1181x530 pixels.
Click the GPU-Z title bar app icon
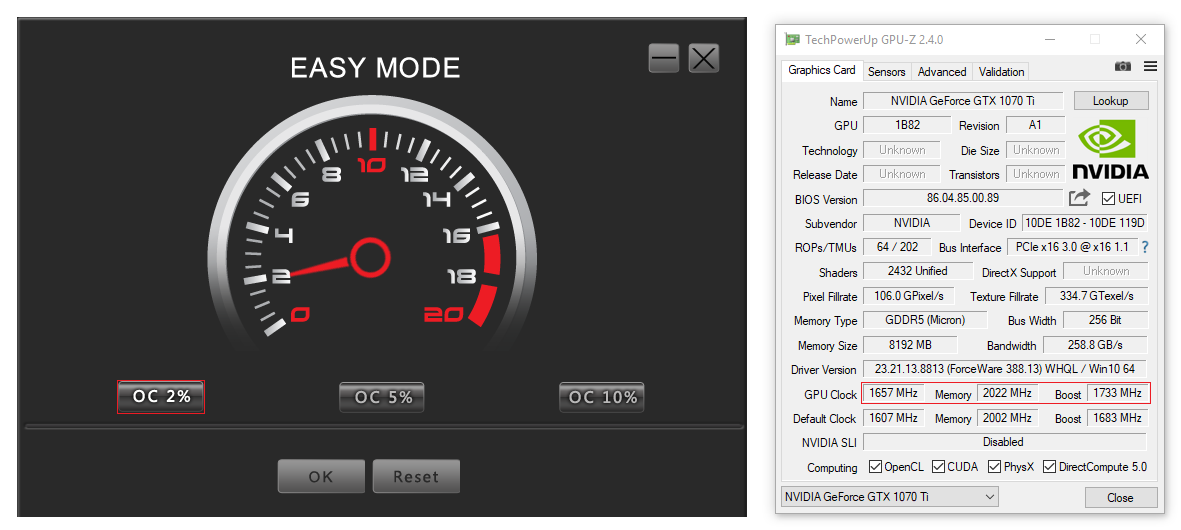pos(792,39)
